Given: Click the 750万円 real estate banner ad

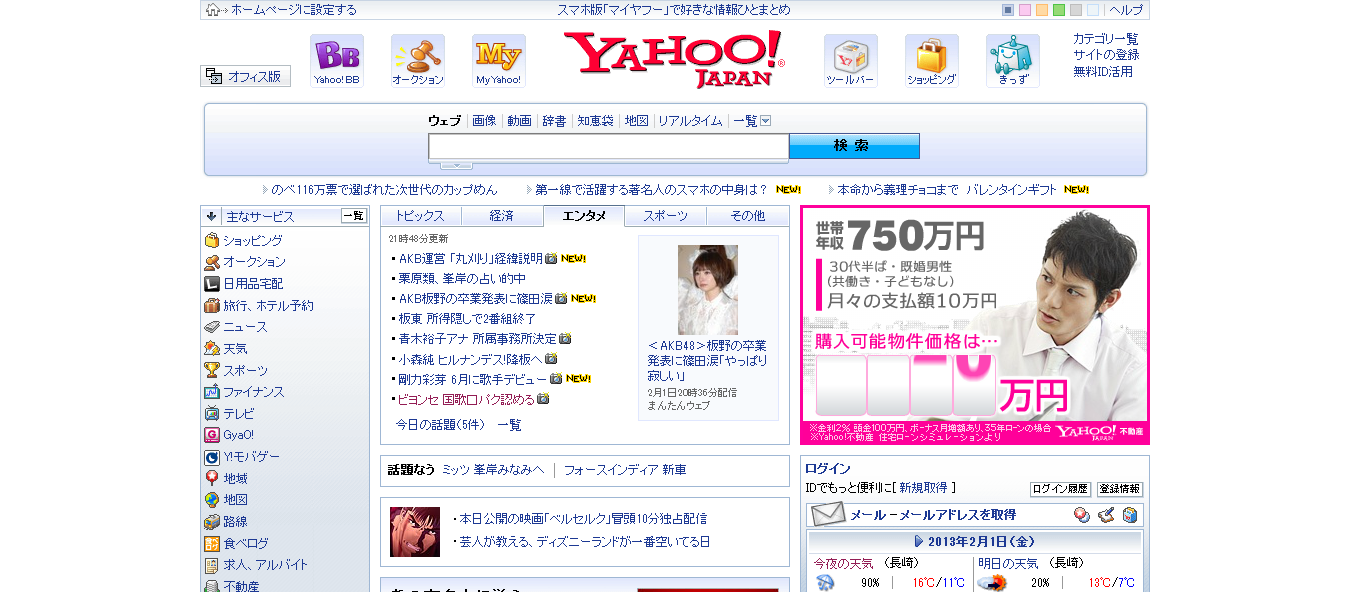Looking at the screenshot, I should pos(975,325).
